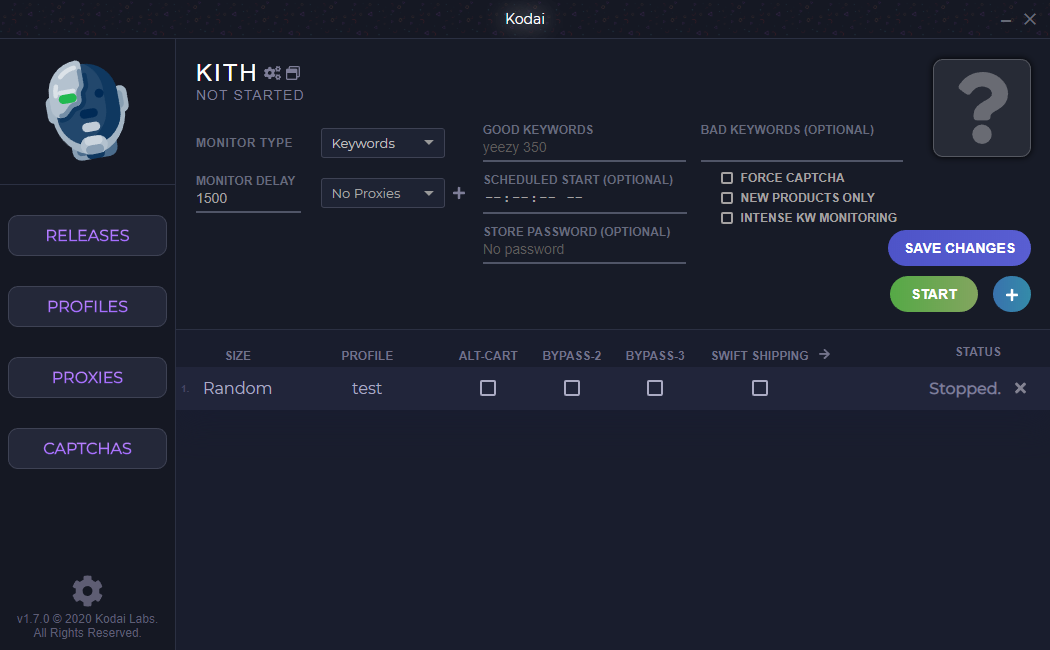Remove the Random size task row
This screenshot has width=1050, height=650.
pos(1020,388)
